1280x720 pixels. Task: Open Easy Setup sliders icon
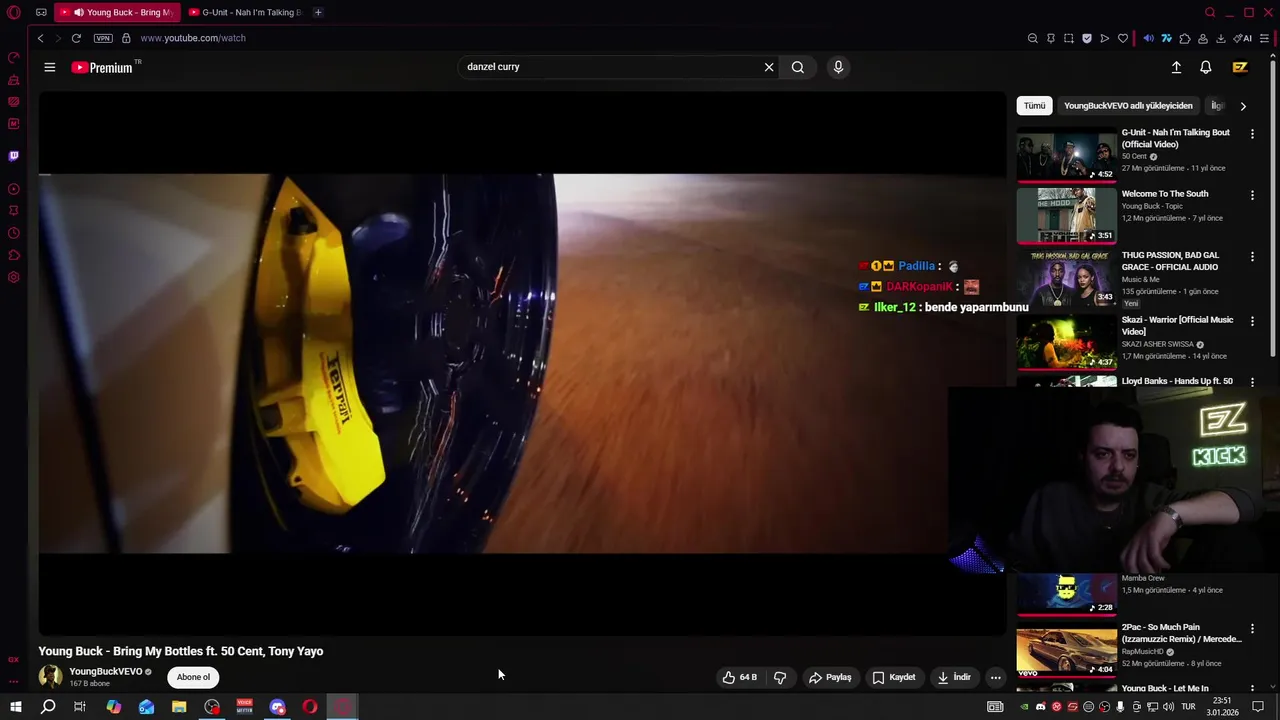point(1264,38)
